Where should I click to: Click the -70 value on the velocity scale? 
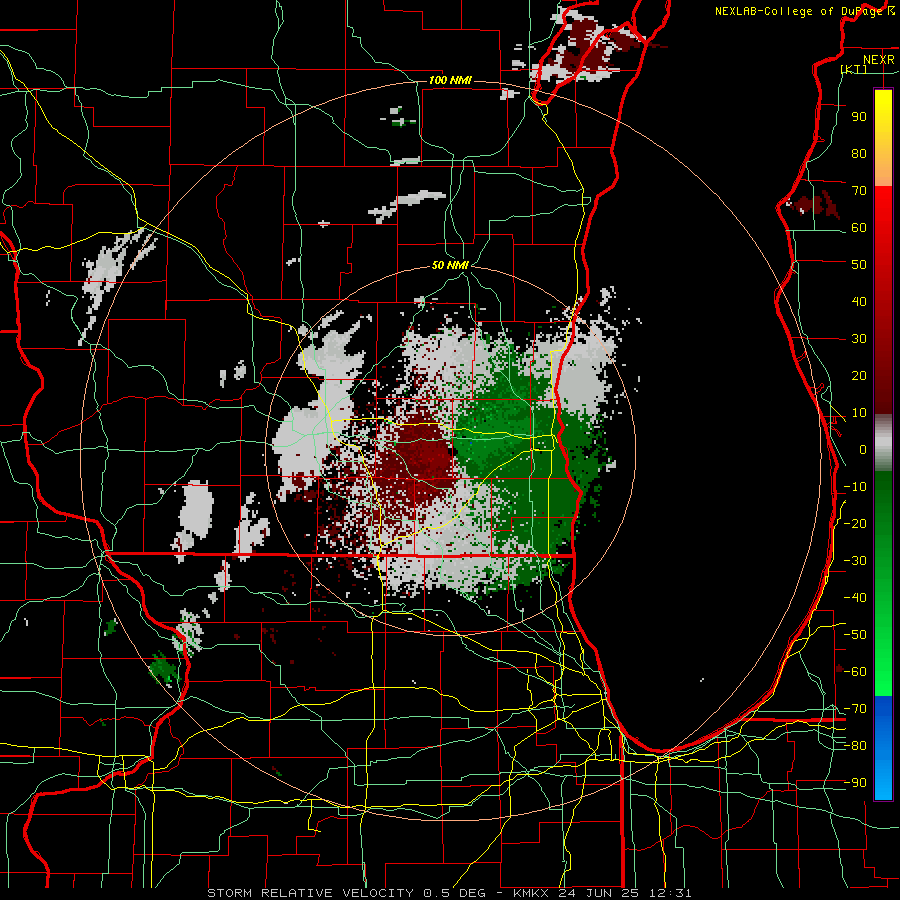coord(855,709)
